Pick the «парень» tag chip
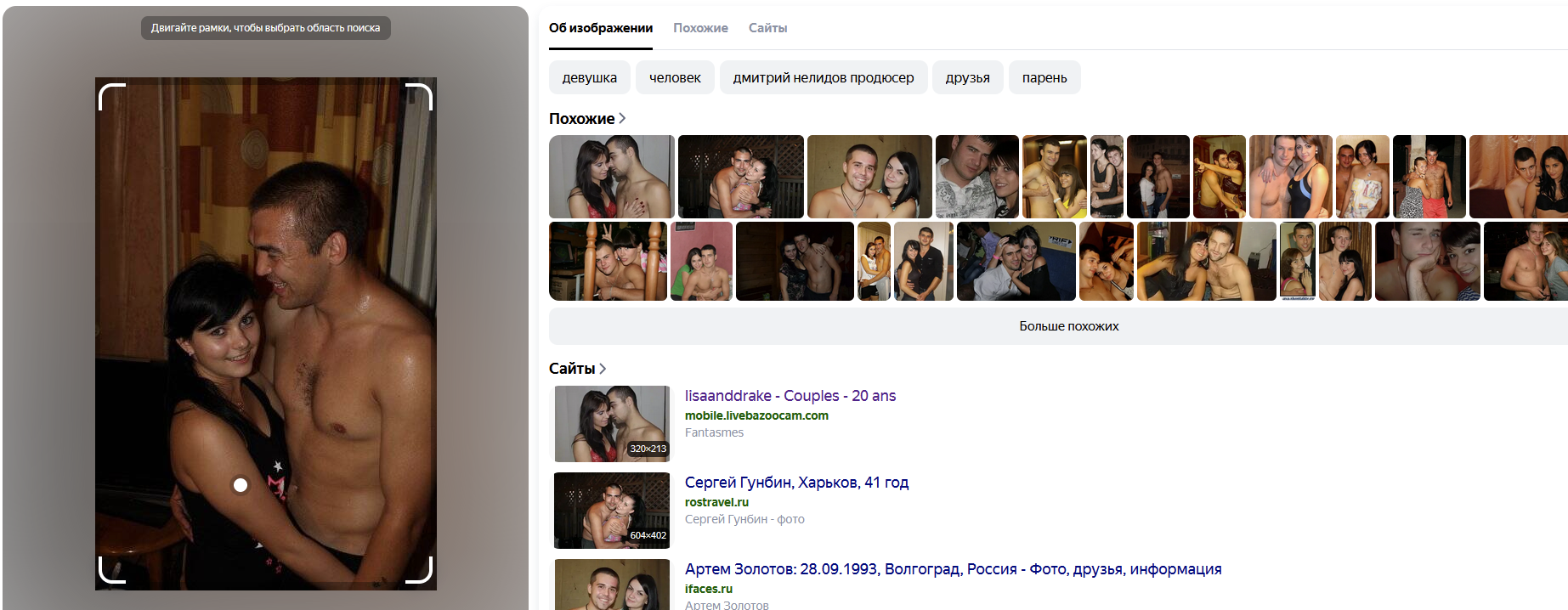 [1044, 77]
